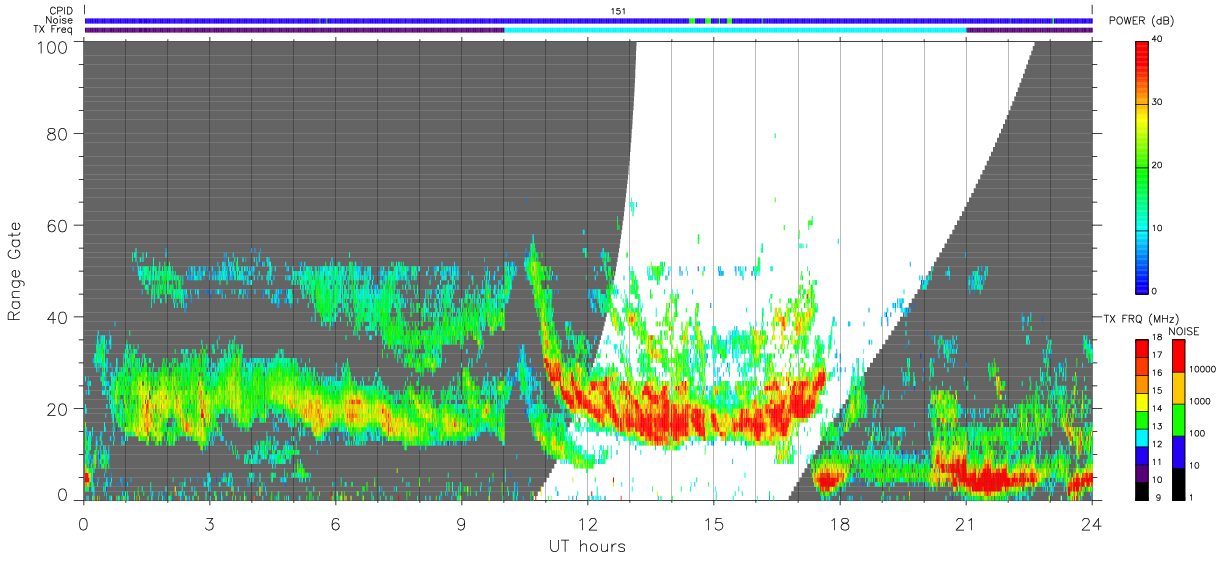Click the blue Noise status bar
The image size is (1228, 567).
(x=589, y=21)
